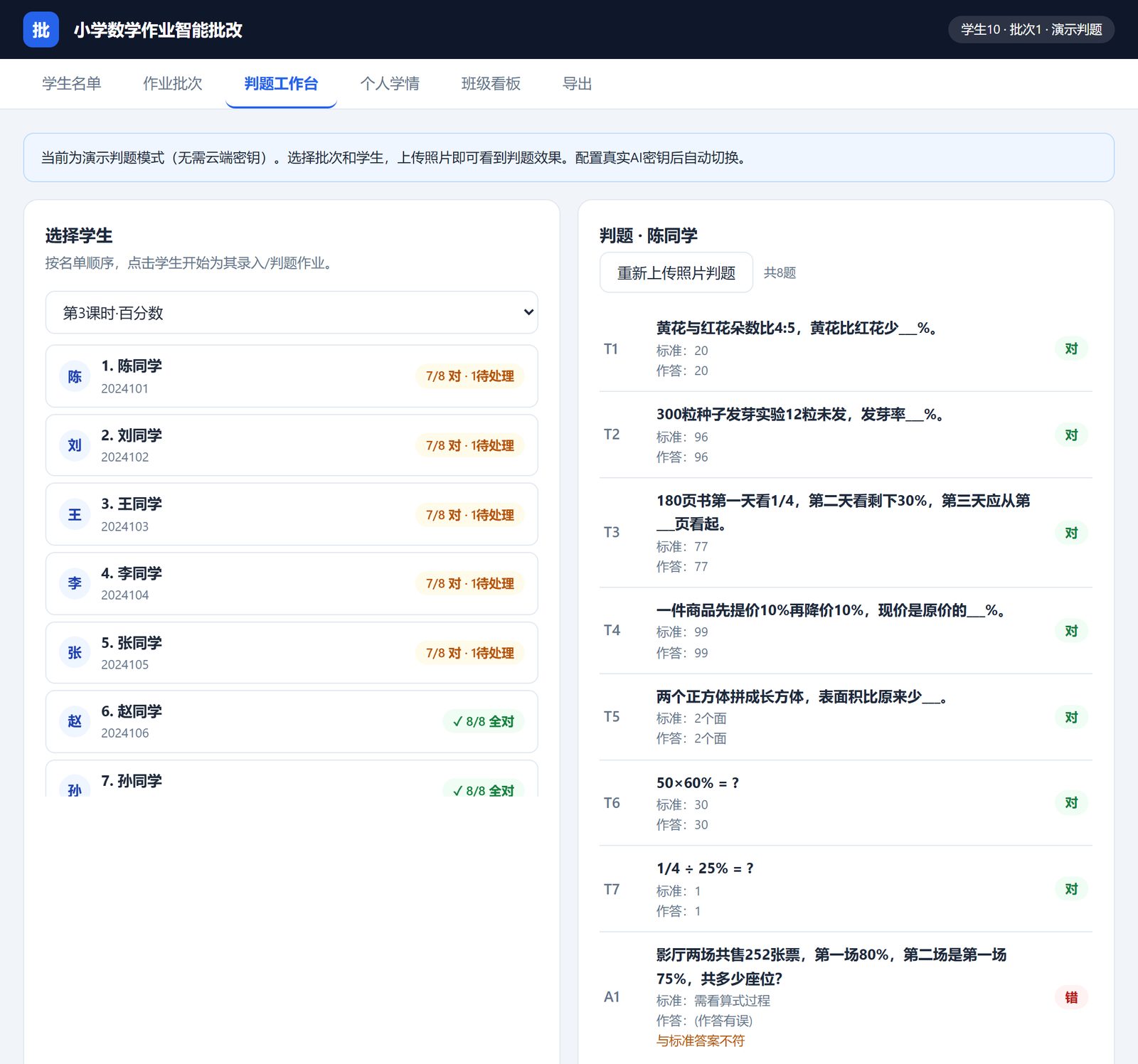
Task: Click the 学生10·批次1·演示判题 status pill
Action: 1031,29
